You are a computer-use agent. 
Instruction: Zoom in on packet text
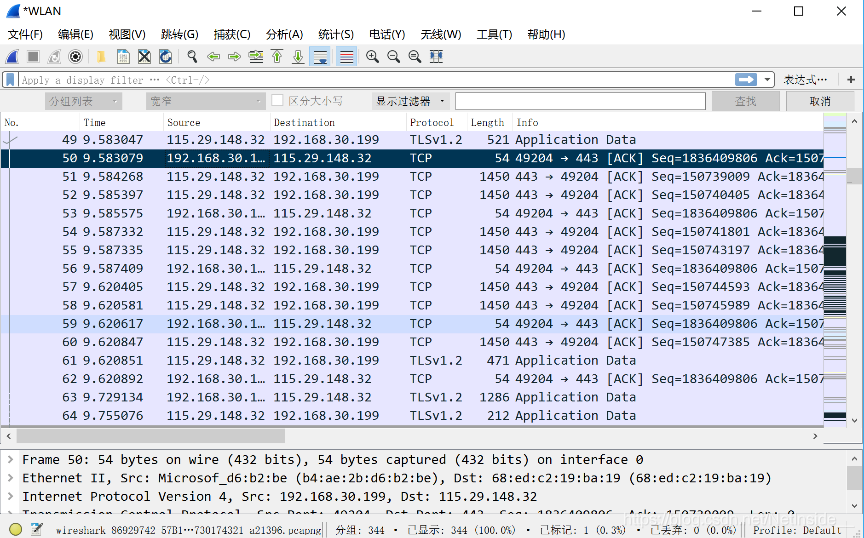point(372,56)
